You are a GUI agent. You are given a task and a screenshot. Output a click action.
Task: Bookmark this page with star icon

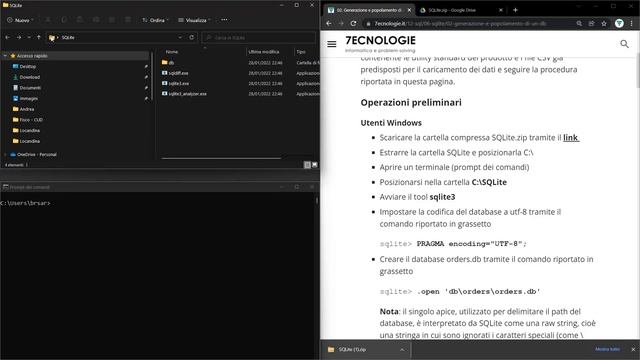click(604, 24)
